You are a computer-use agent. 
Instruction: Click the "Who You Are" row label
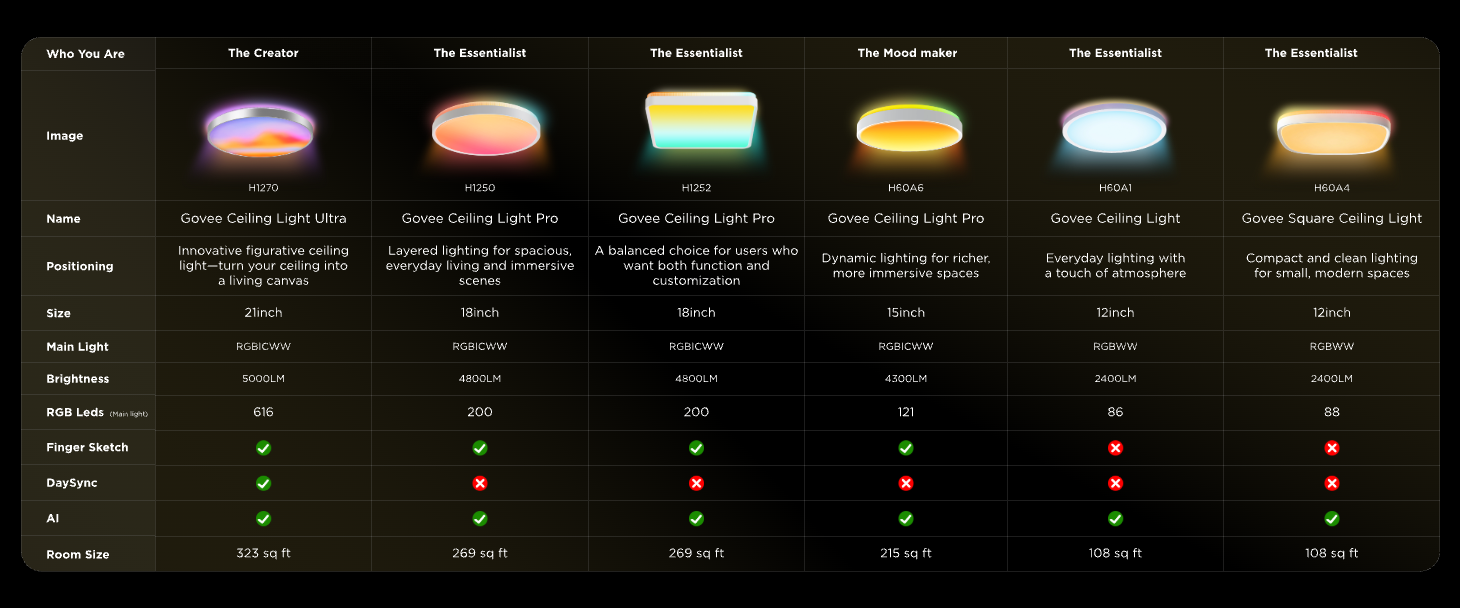coord(86,54)
